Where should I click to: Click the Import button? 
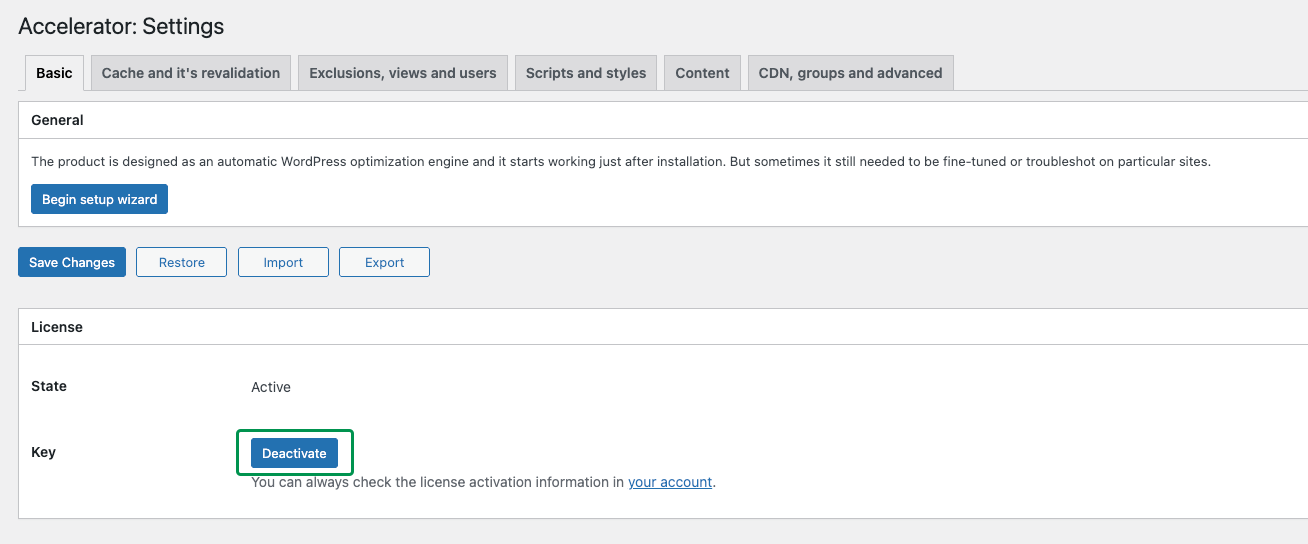tap(283, 262)
